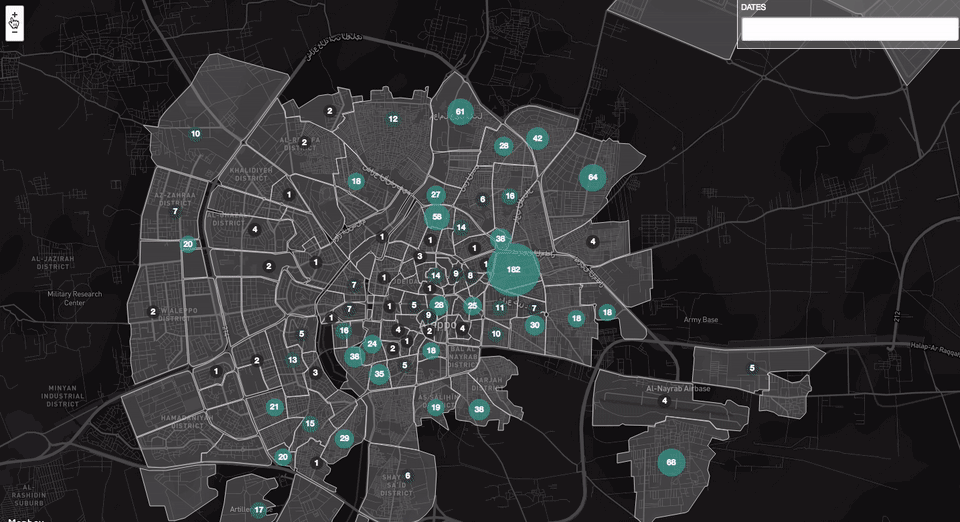Zoom in with the plus button
This screenshot has width=960, height=522.
coord(15,15)
